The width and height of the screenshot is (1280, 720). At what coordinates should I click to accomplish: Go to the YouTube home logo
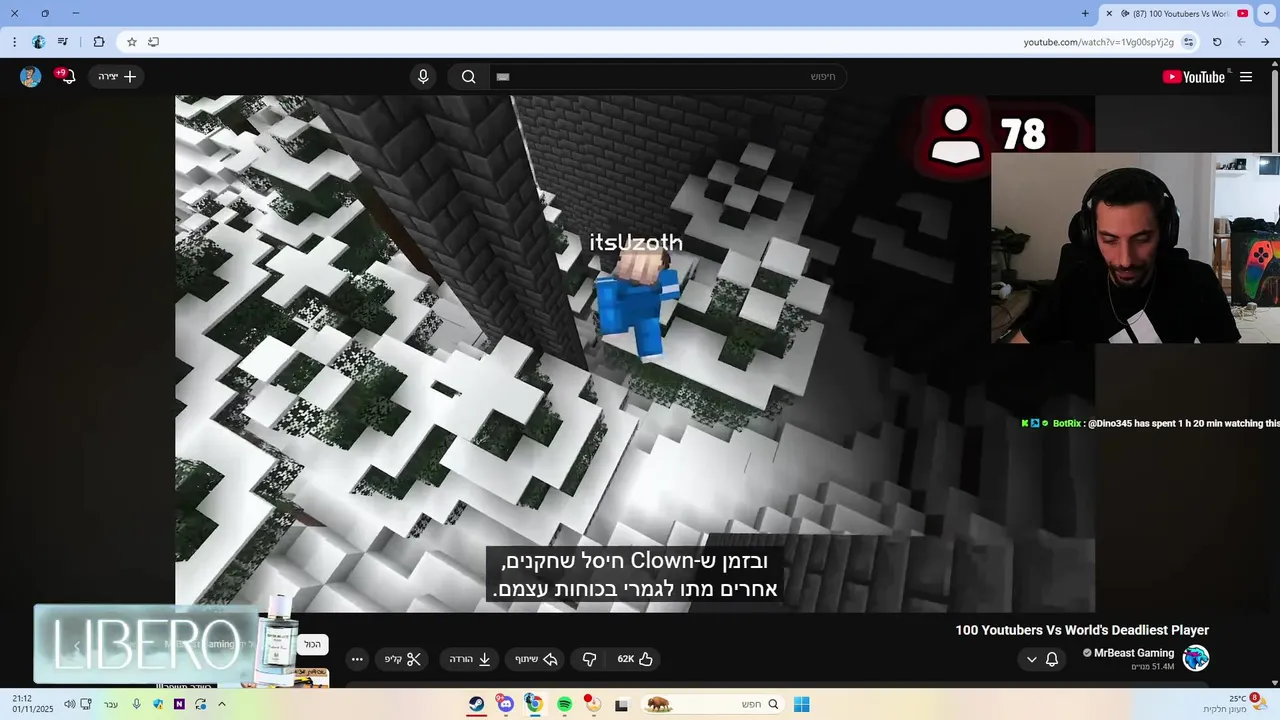[1194, 77]
